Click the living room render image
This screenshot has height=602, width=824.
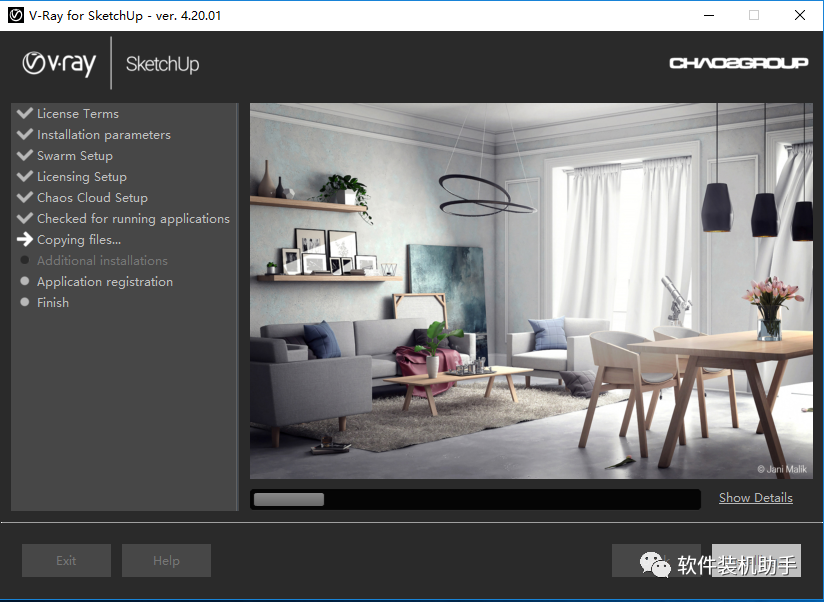point(531,291)
